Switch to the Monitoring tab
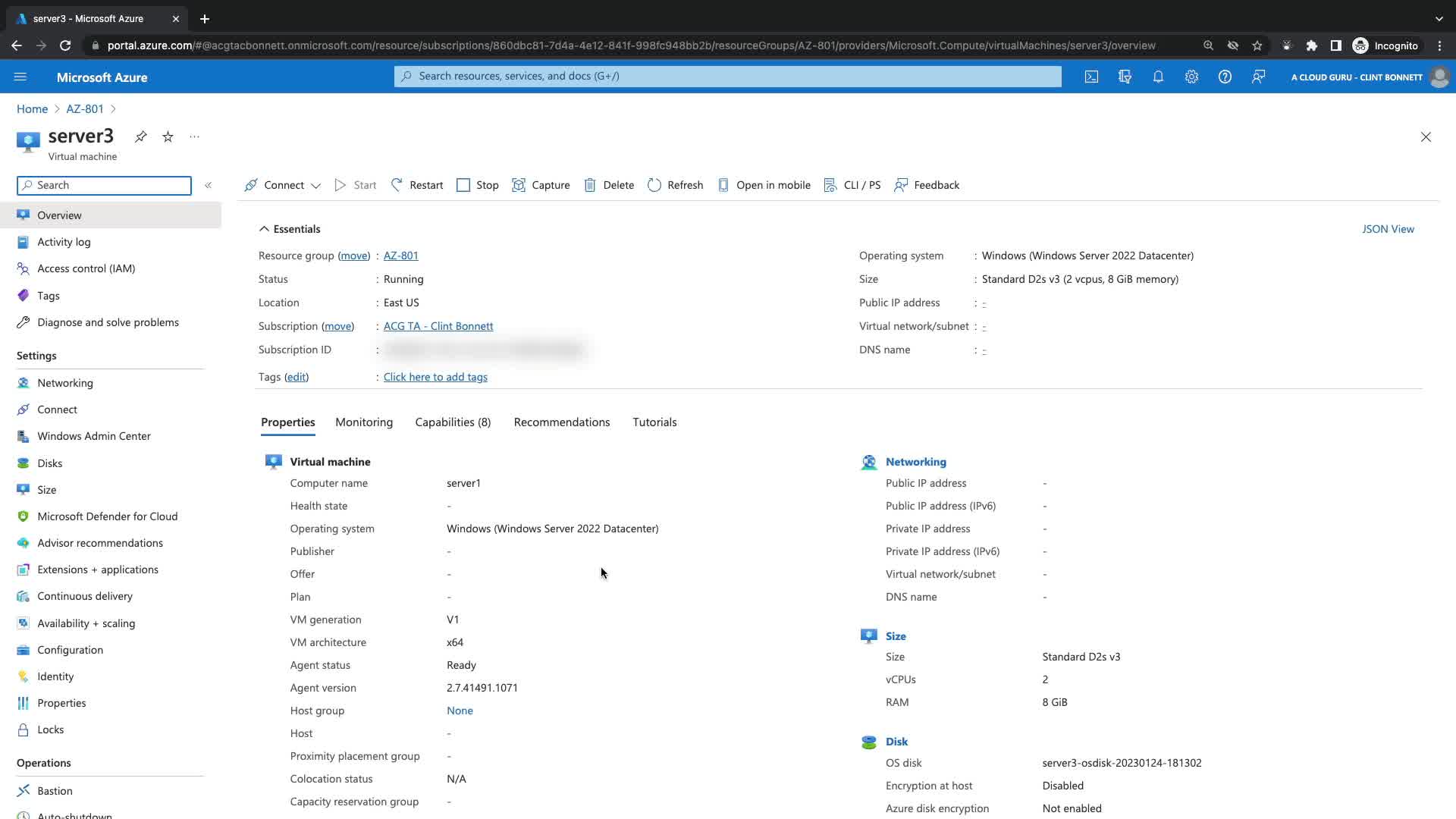Screen dimensions: 1456x819 (x=364, y=422)
